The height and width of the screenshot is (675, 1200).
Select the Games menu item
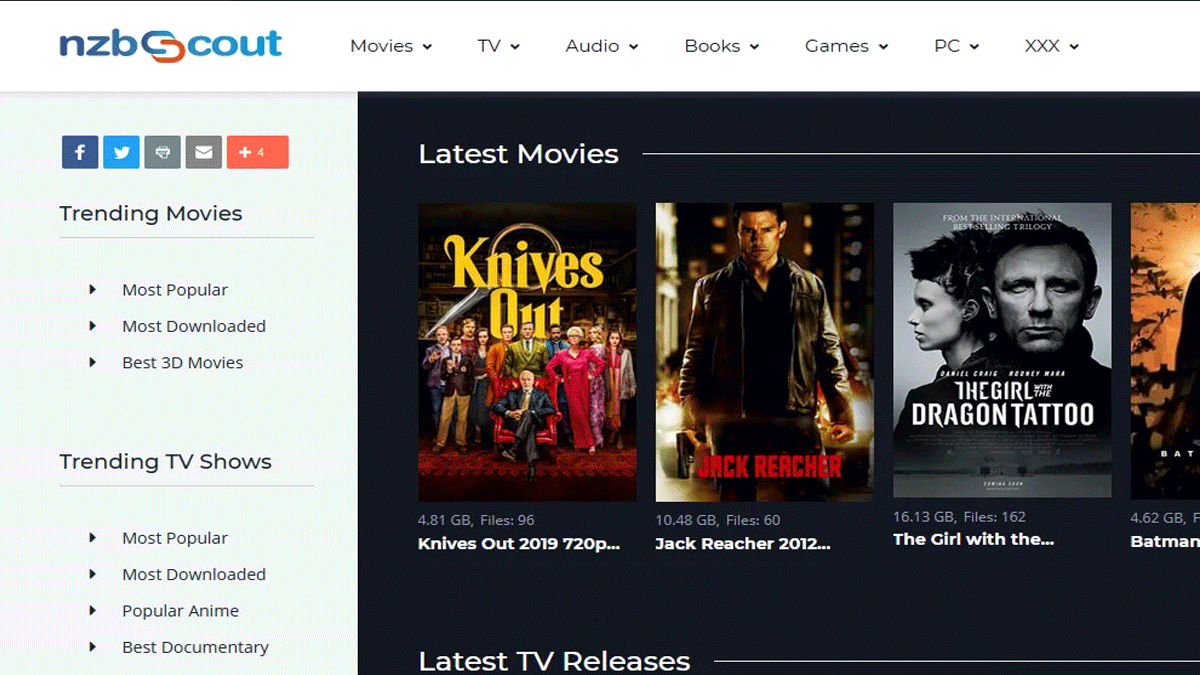pyautogui.click(x=846, y=46)
